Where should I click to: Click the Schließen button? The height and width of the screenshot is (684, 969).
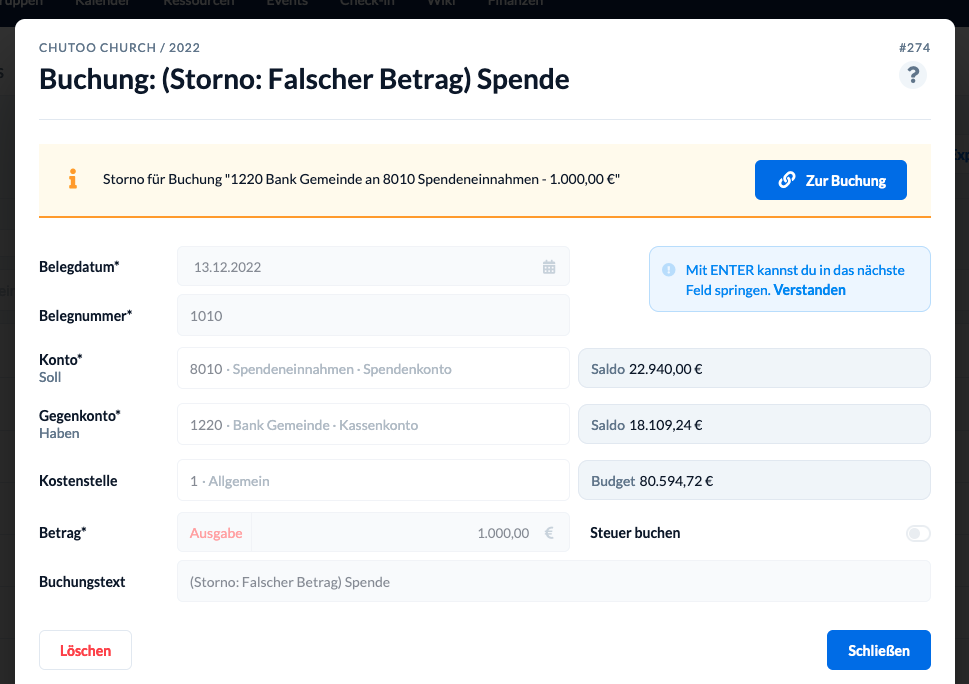click(x=879, y=650)
